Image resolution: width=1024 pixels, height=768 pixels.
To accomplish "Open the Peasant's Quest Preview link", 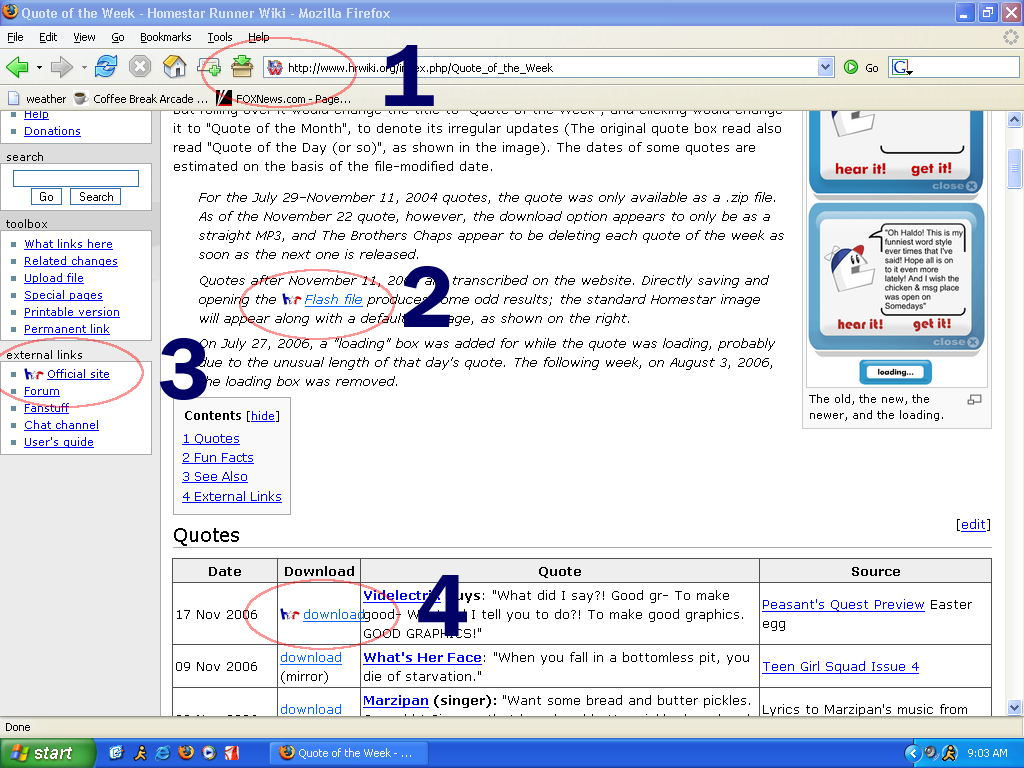I will coord(843,604).
